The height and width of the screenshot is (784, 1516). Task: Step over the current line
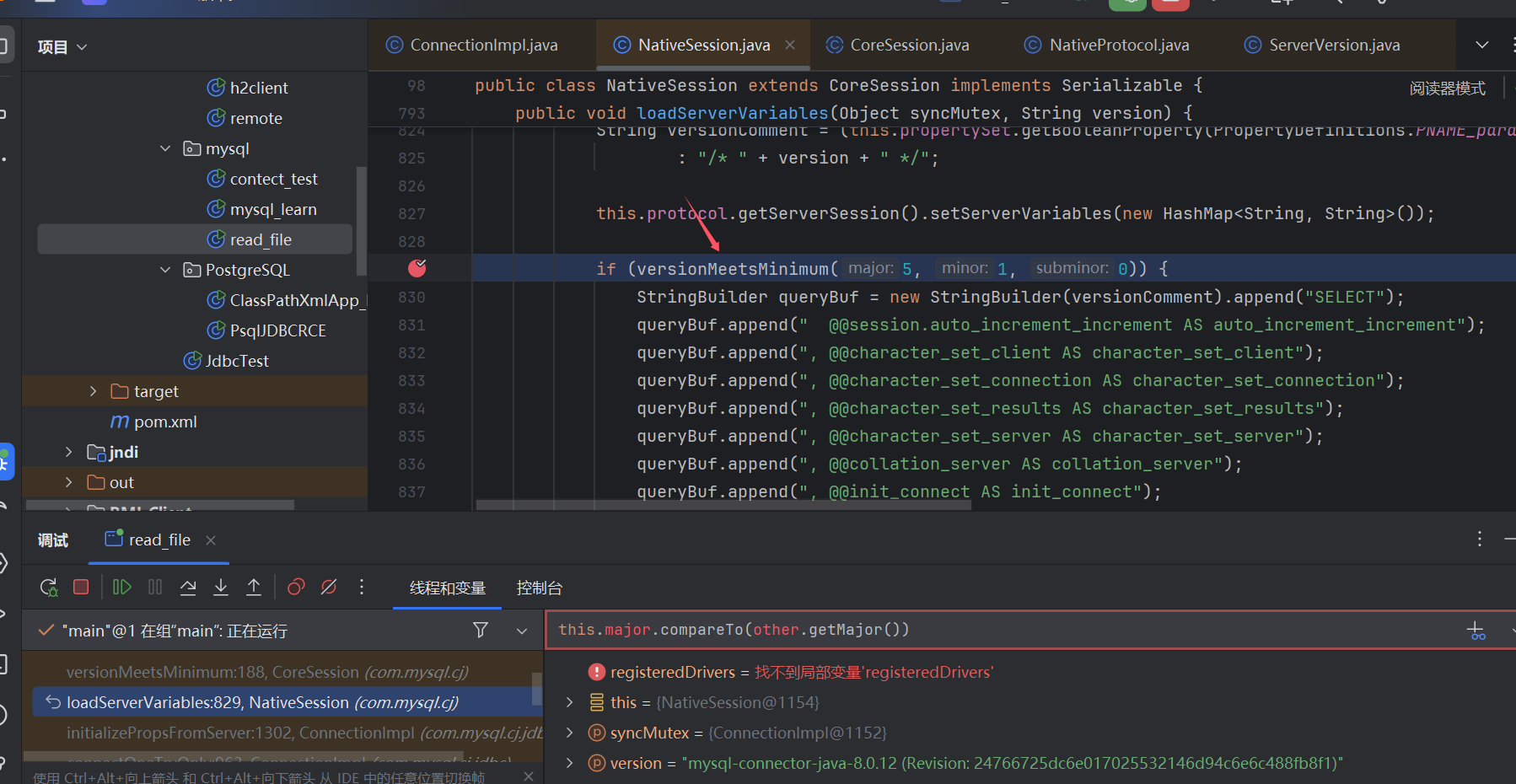click(x=188, y=587)
